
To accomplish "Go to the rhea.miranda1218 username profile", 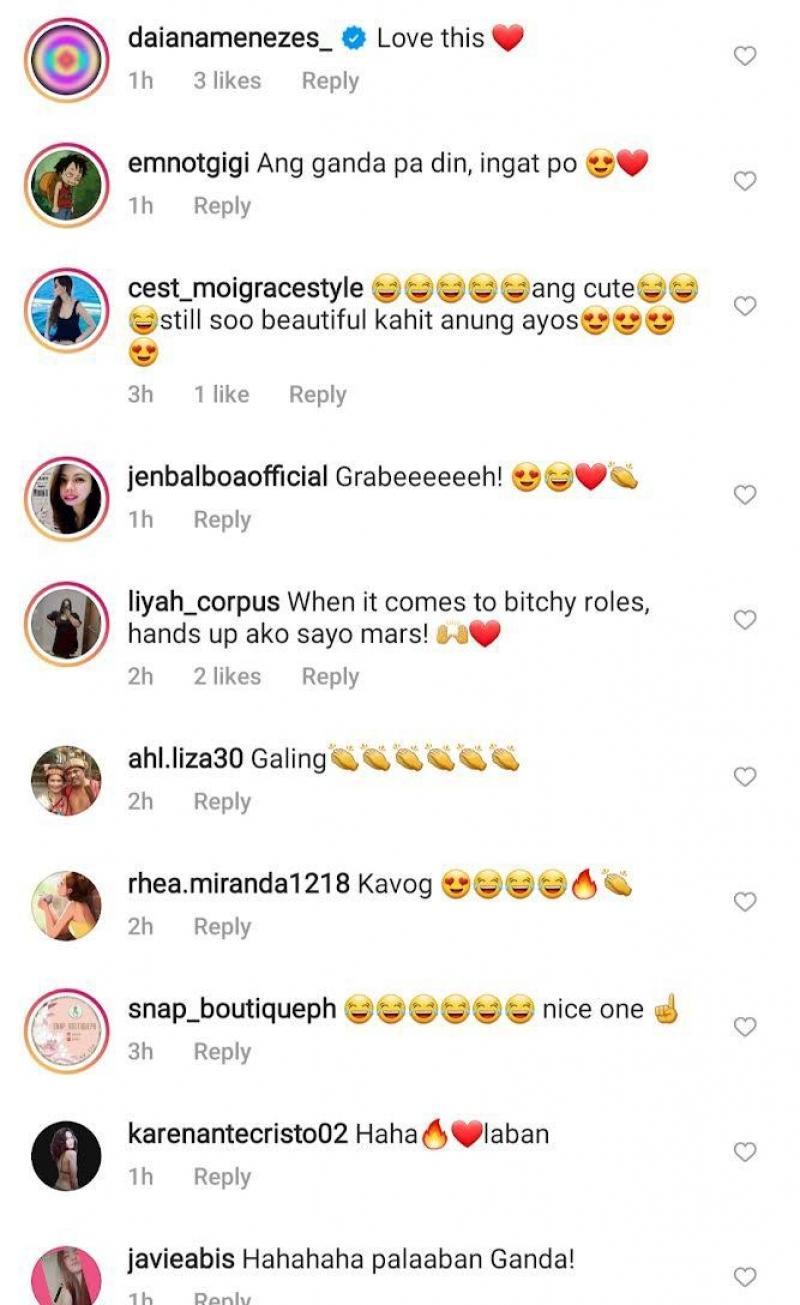I will pos(238,884).
